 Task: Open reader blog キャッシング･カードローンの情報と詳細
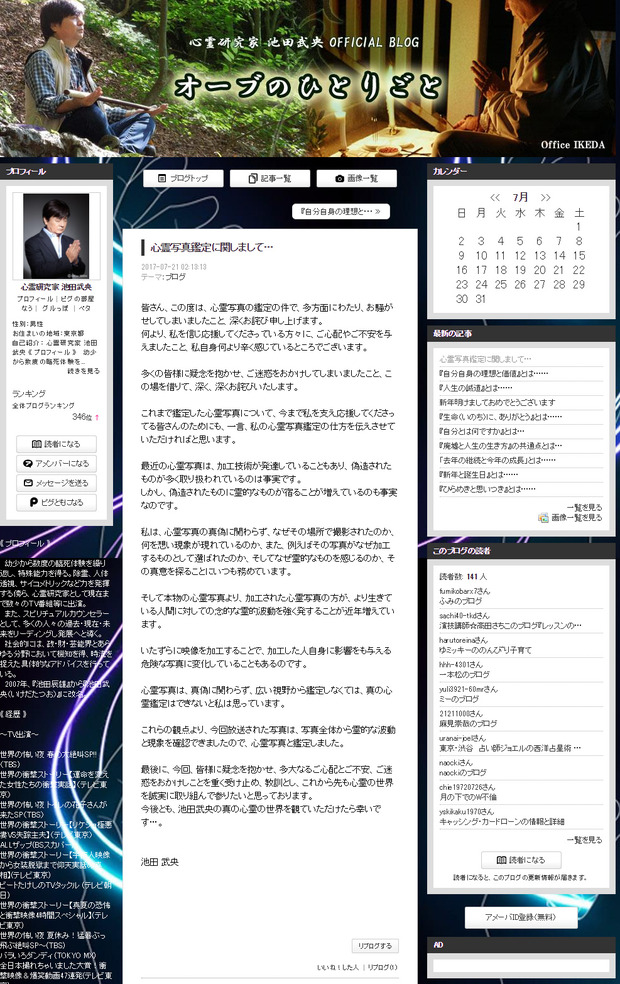tap(501, 821)
